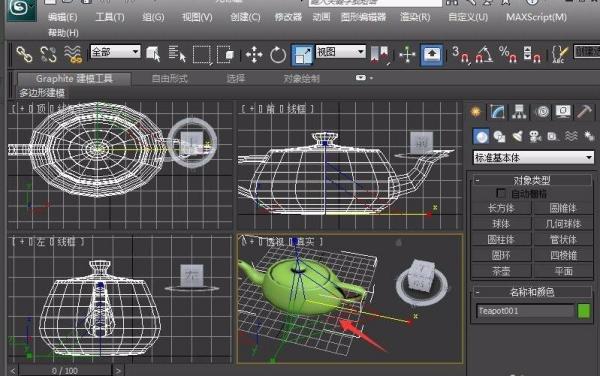Open the 创建(C) menu
Viewport: 600px width, 376px height.
(x=245, y=17)
